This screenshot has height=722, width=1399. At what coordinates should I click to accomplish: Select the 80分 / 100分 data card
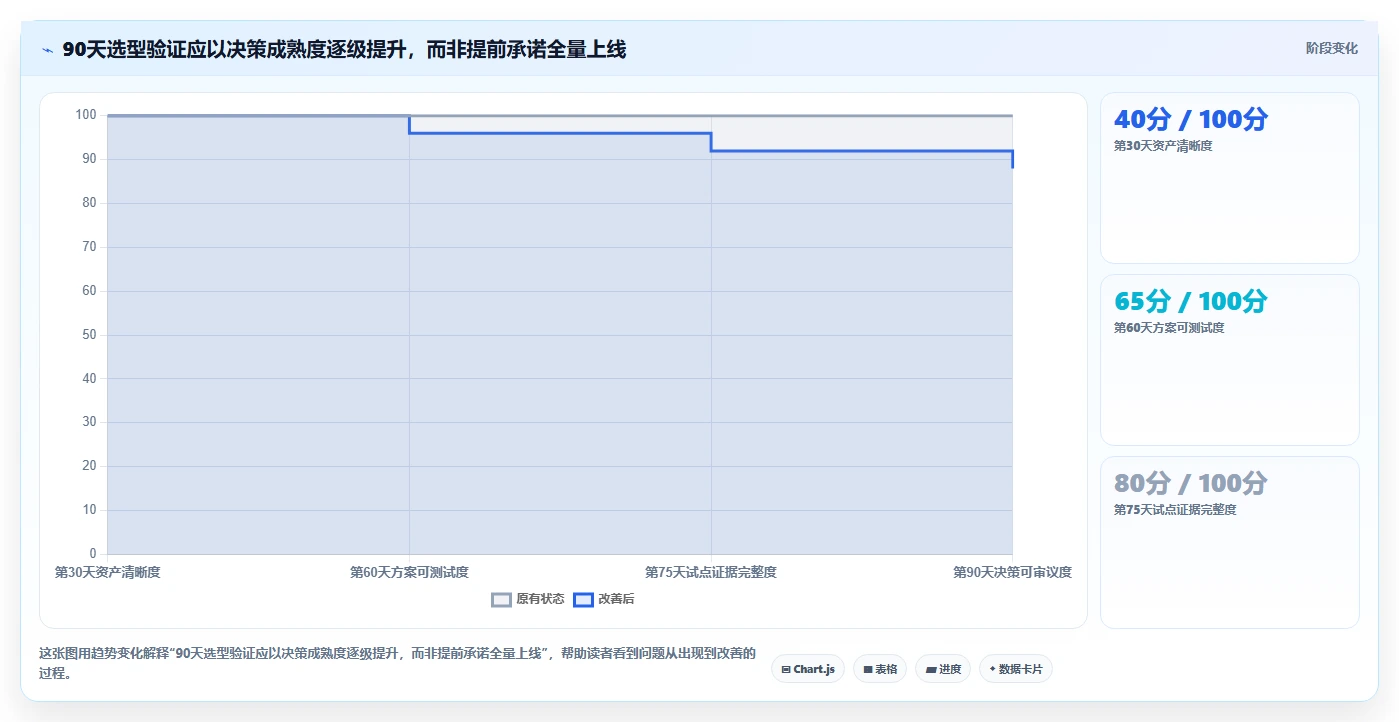1230,542
